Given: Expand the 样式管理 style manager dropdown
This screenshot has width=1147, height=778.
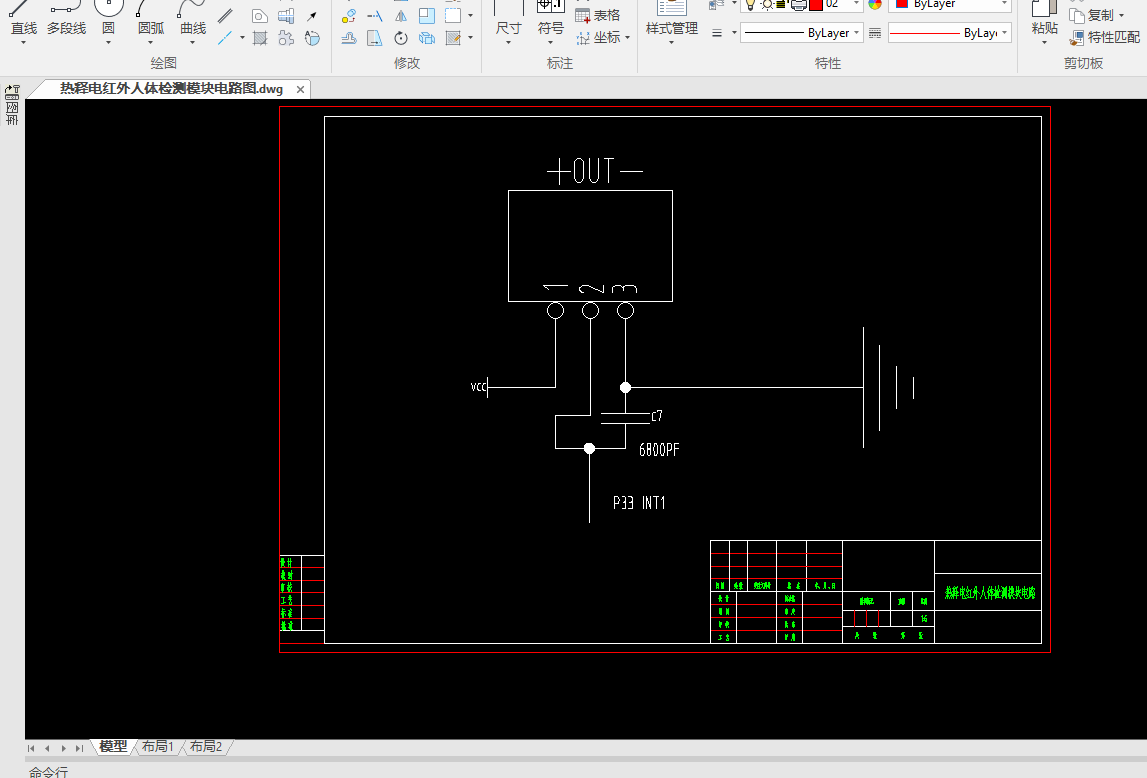Looking at the screenshot, I should click(672, 42).
